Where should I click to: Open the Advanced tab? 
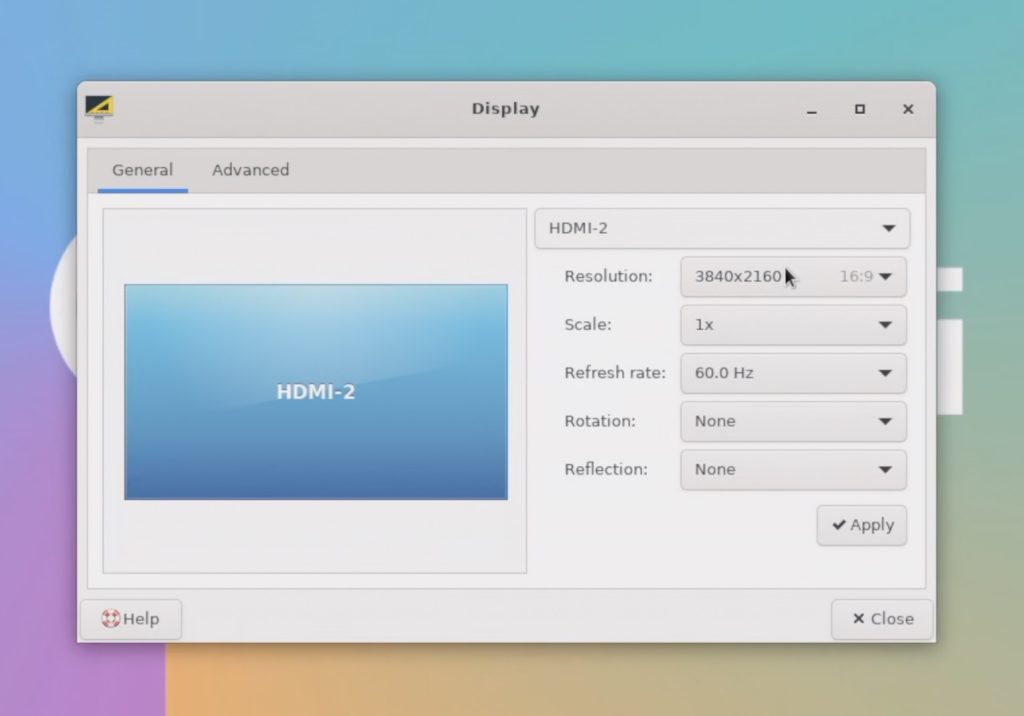click(250, 170)
